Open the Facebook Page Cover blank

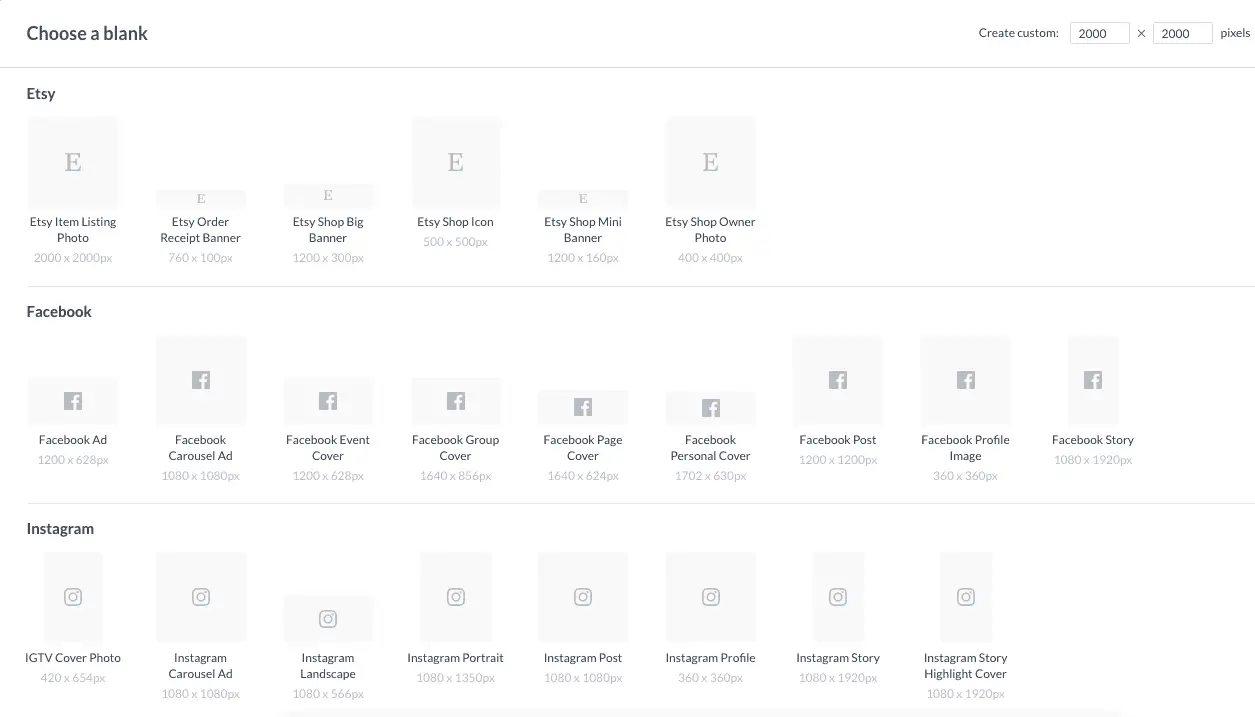tap(583, 407)
